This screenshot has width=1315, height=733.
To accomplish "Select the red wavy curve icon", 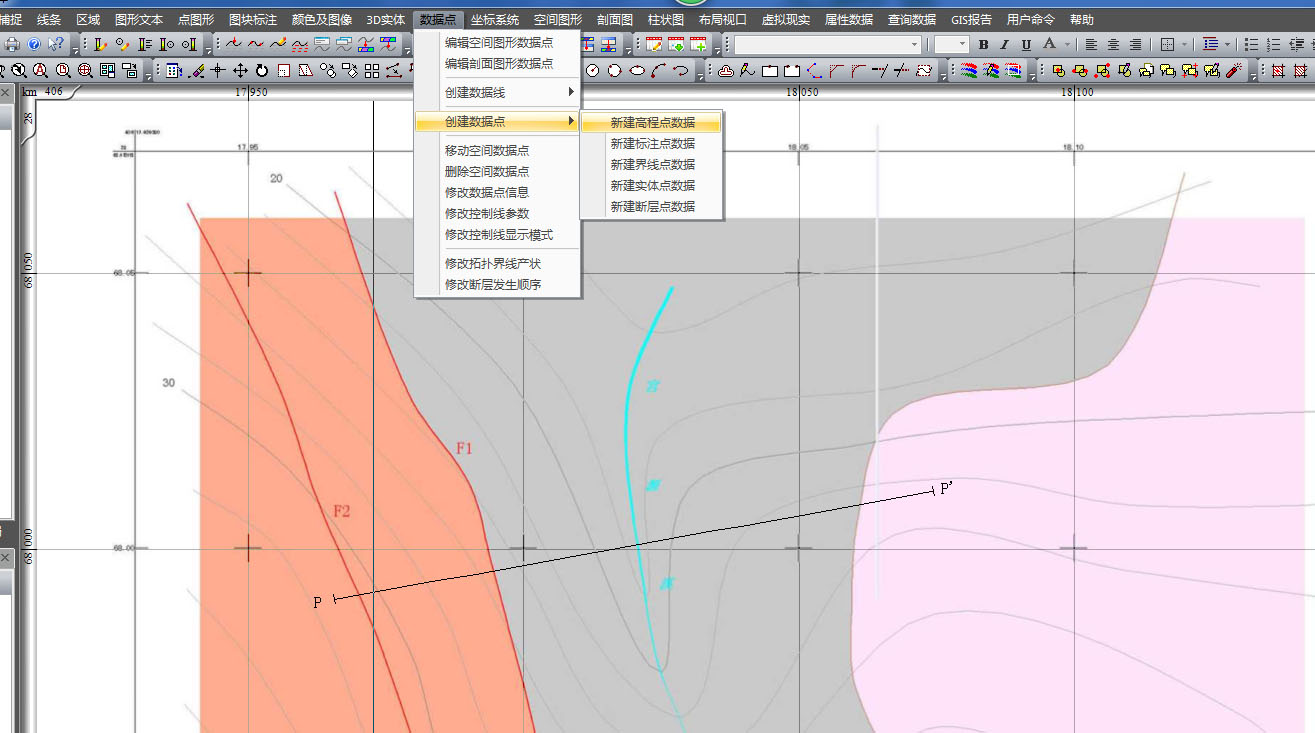I will pos(256,44).
